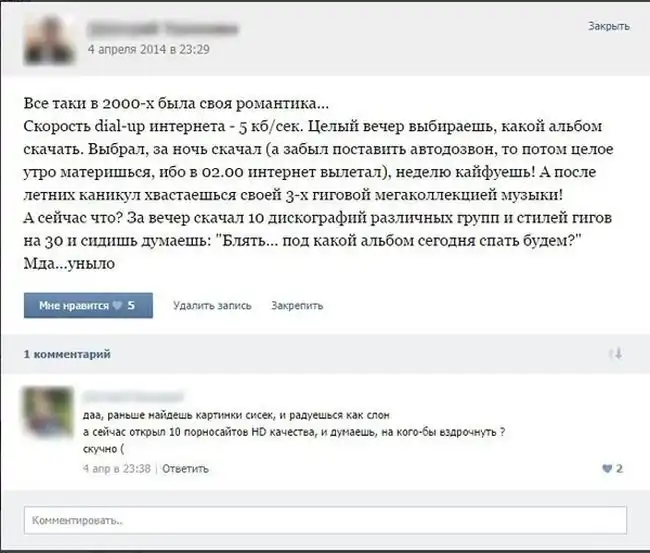Click the post text starting 'Все таки в 2000-х'
The image size is (650, 553).
tap(318, 183)
